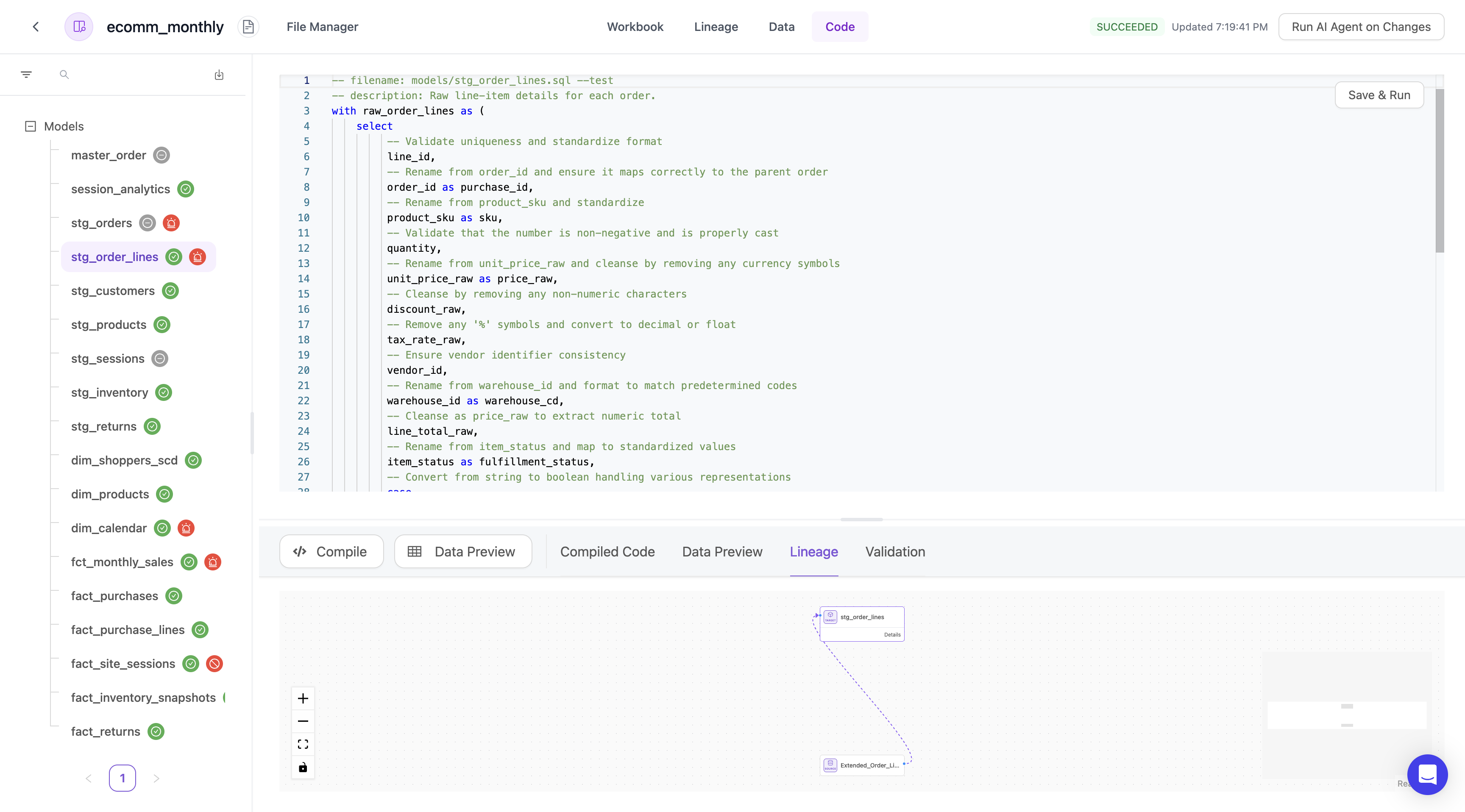Viewport: 1465px width, 812px height.
Task: Open the Validation tab
Action: [x=894, y=551]
